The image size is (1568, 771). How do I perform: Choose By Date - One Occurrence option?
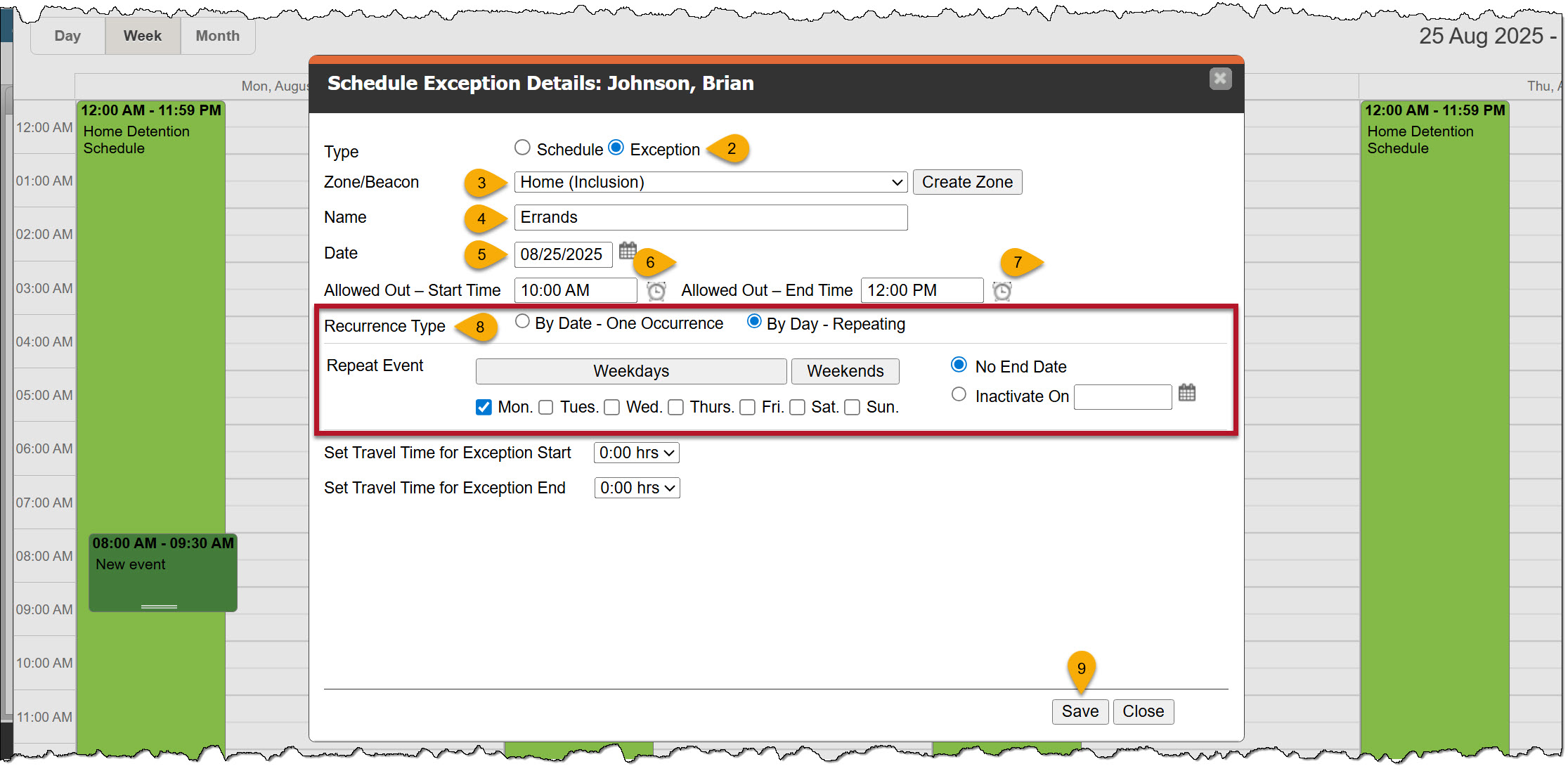coord(522,322)
